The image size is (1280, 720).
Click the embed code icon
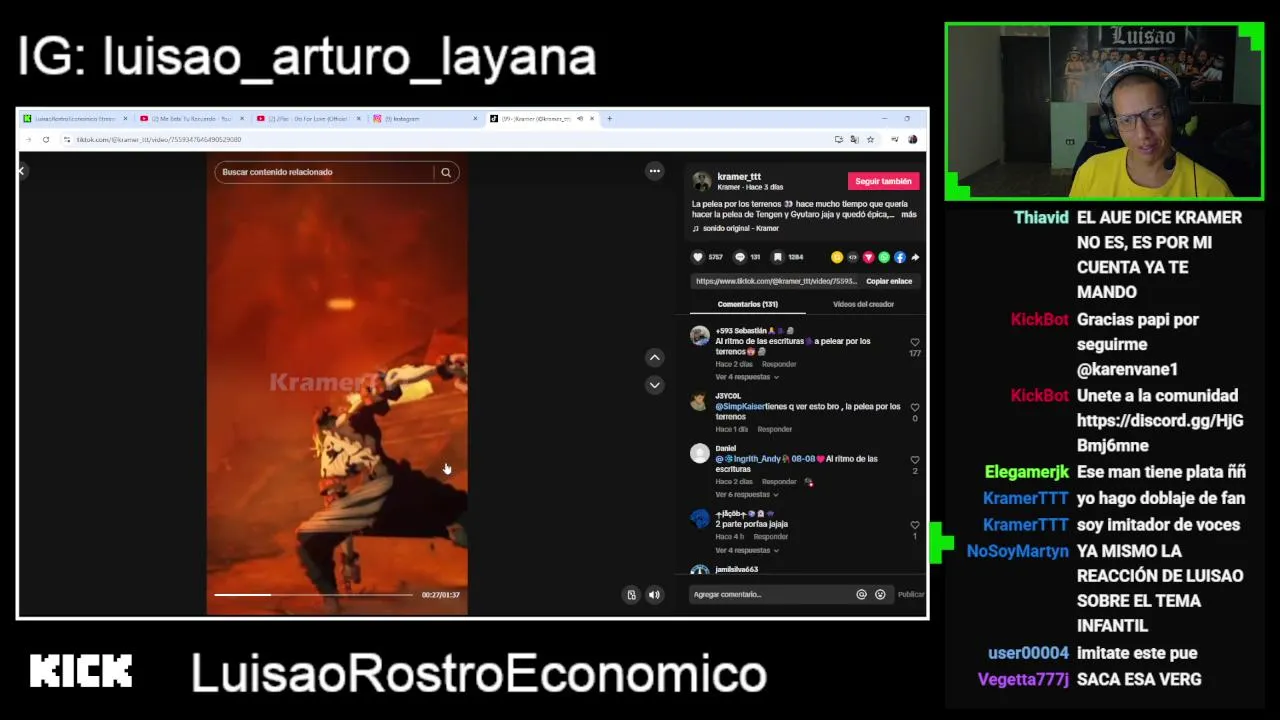coord(853,257)
